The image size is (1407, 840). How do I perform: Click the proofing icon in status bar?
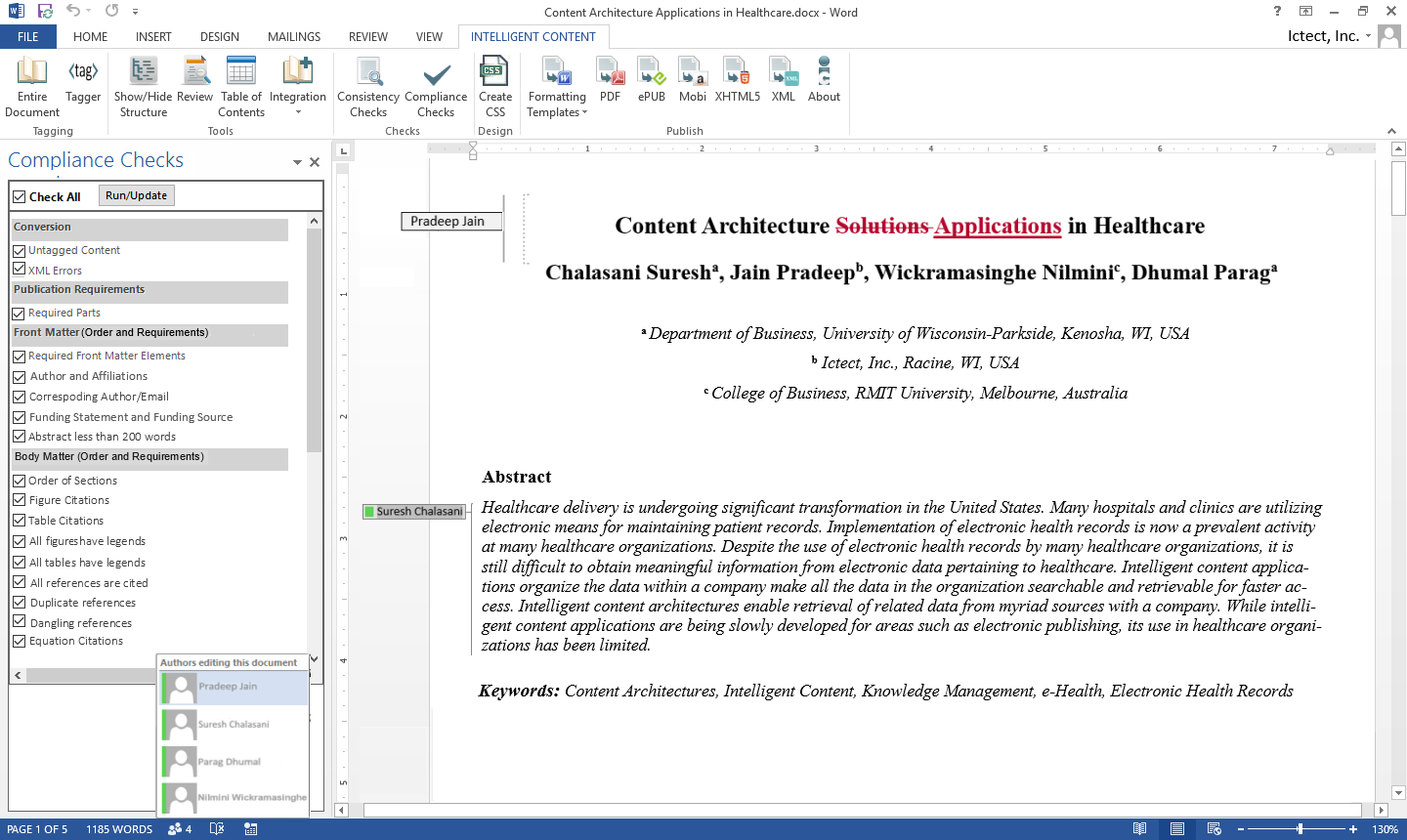pos(217,829)
